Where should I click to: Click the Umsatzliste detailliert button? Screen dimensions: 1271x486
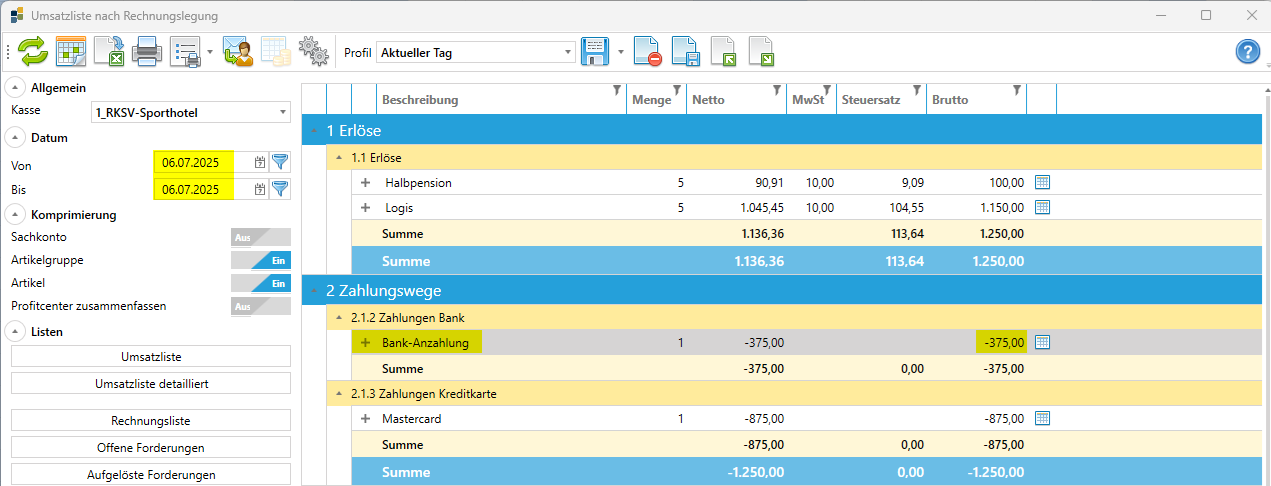[x=151, y=383]
